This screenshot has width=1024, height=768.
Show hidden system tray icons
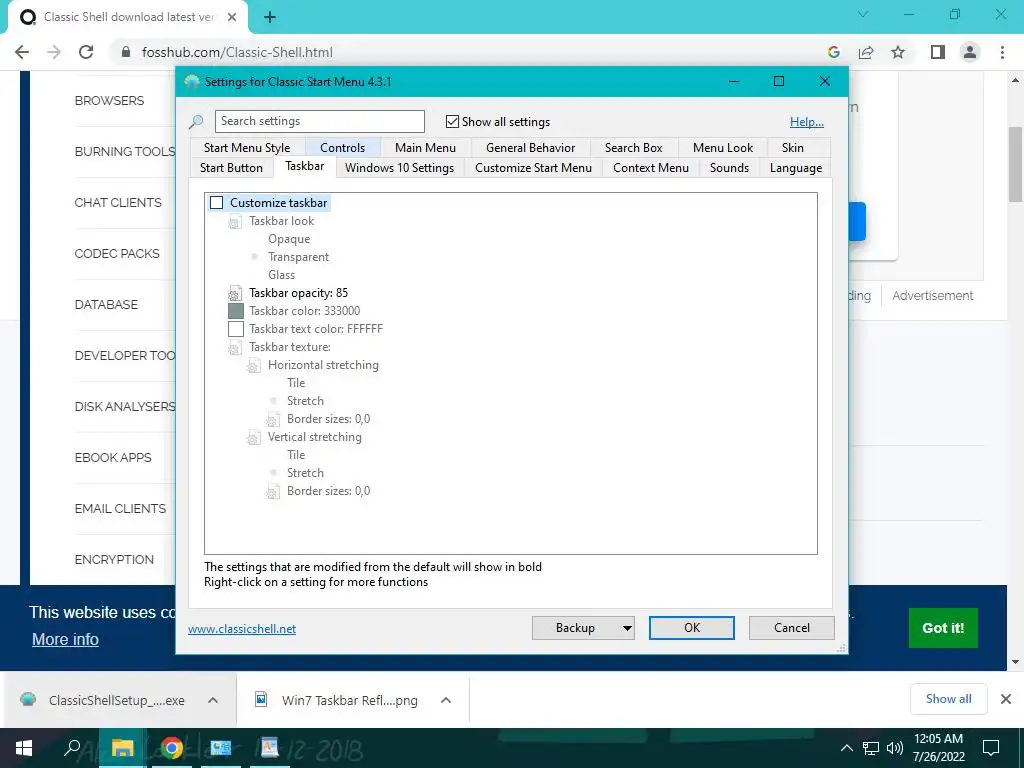click(846, 748)
